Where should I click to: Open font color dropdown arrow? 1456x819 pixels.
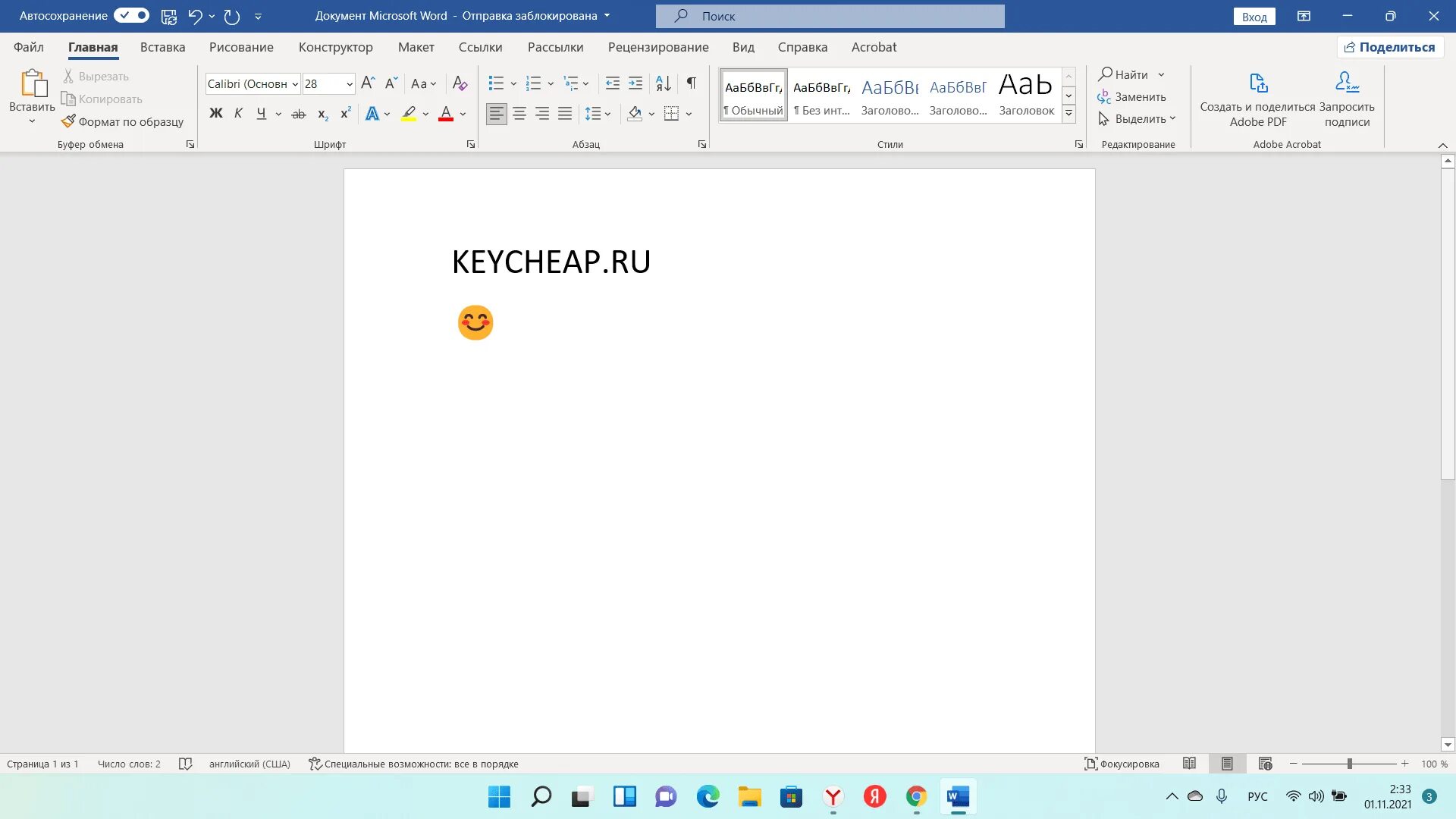tap(463, 114)
